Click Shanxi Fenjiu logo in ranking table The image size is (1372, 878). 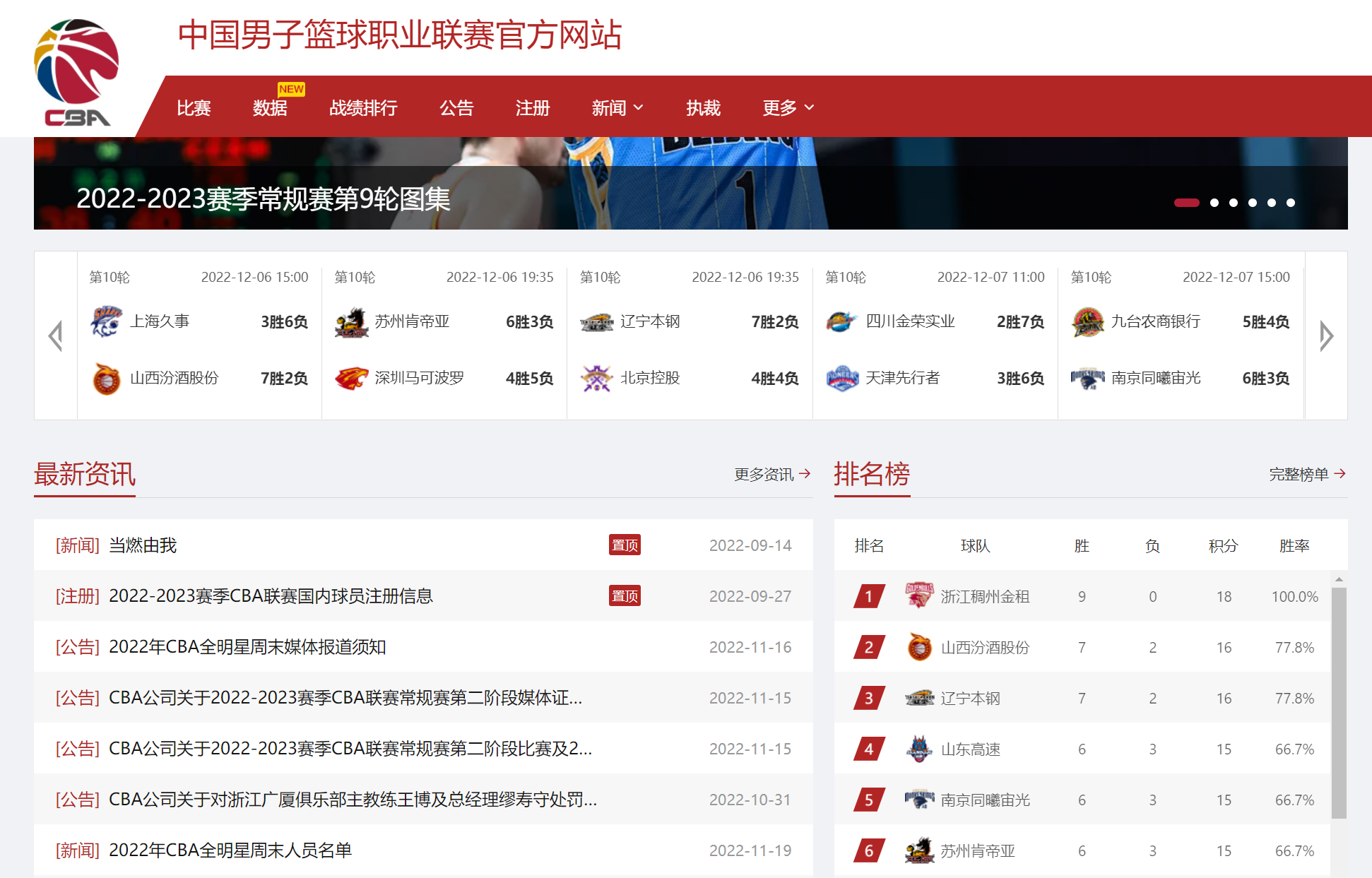tap(919, 646)
